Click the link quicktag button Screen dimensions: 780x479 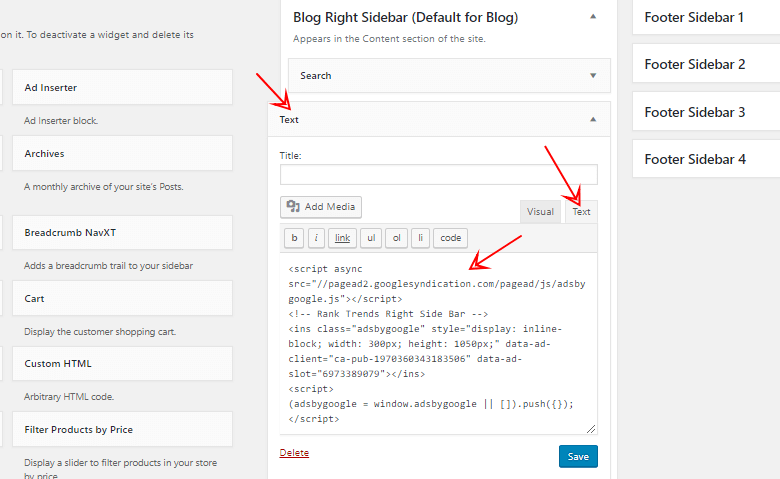342,238
